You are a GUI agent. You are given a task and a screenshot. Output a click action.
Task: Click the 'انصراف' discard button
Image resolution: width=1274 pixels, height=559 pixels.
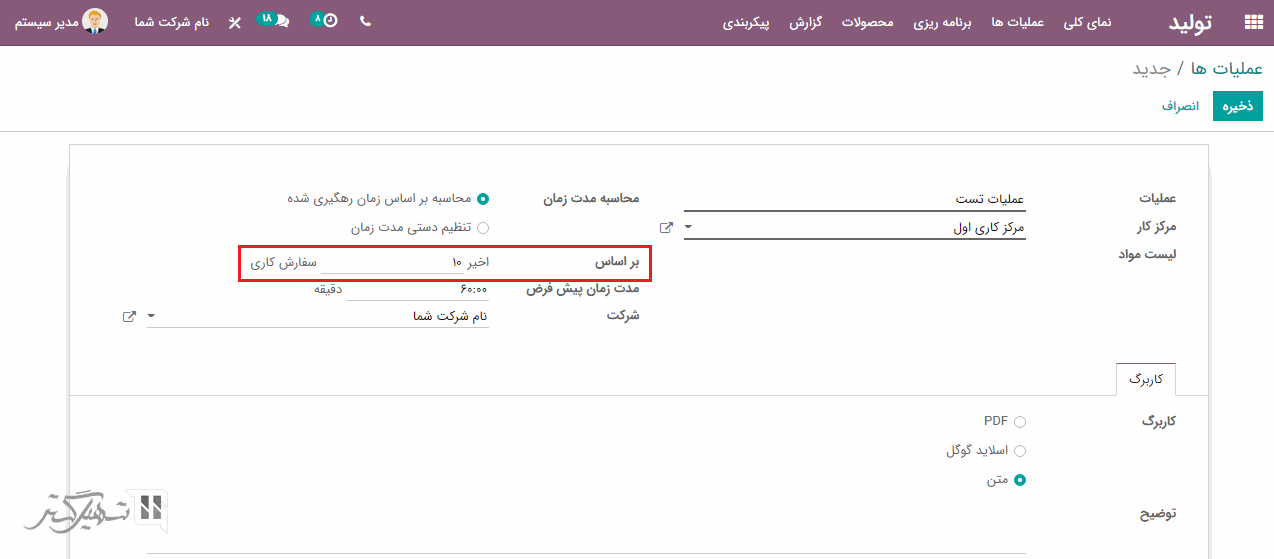point(1180,106)
